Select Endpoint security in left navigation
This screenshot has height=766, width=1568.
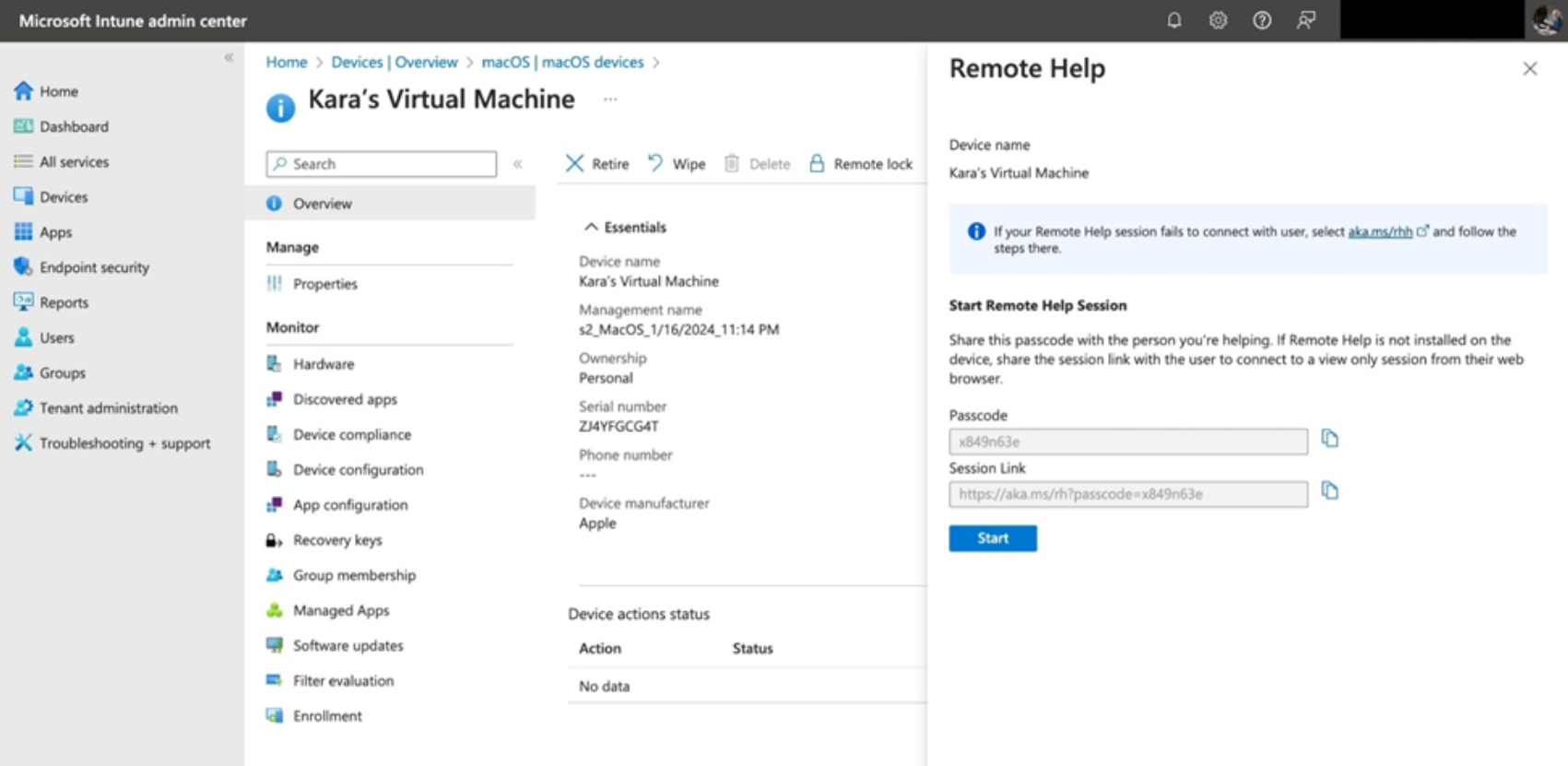click(x=93, y=267)
